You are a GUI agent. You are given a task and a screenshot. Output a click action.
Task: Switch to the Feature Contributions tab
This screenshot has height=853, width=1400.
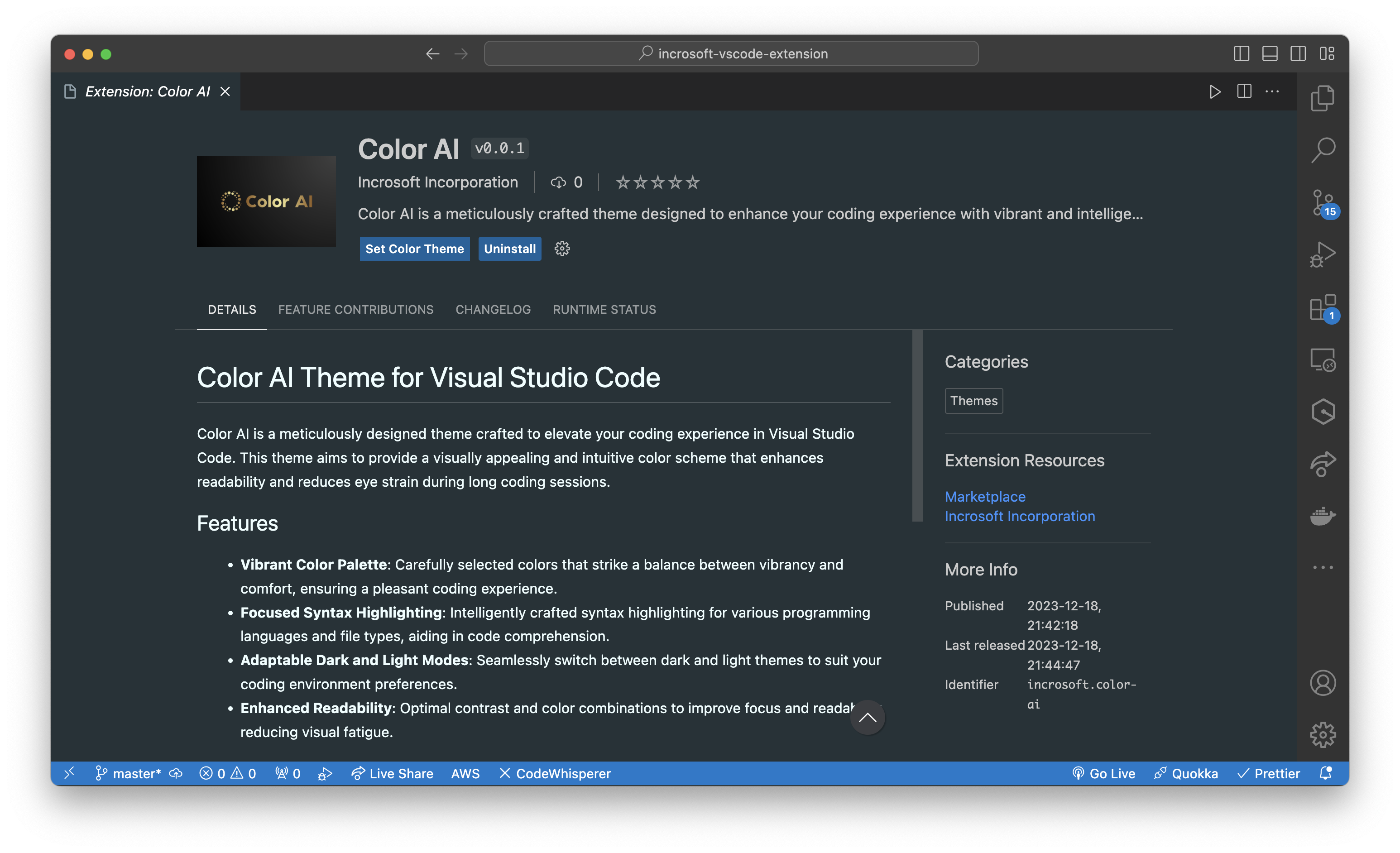pos(356,310)
